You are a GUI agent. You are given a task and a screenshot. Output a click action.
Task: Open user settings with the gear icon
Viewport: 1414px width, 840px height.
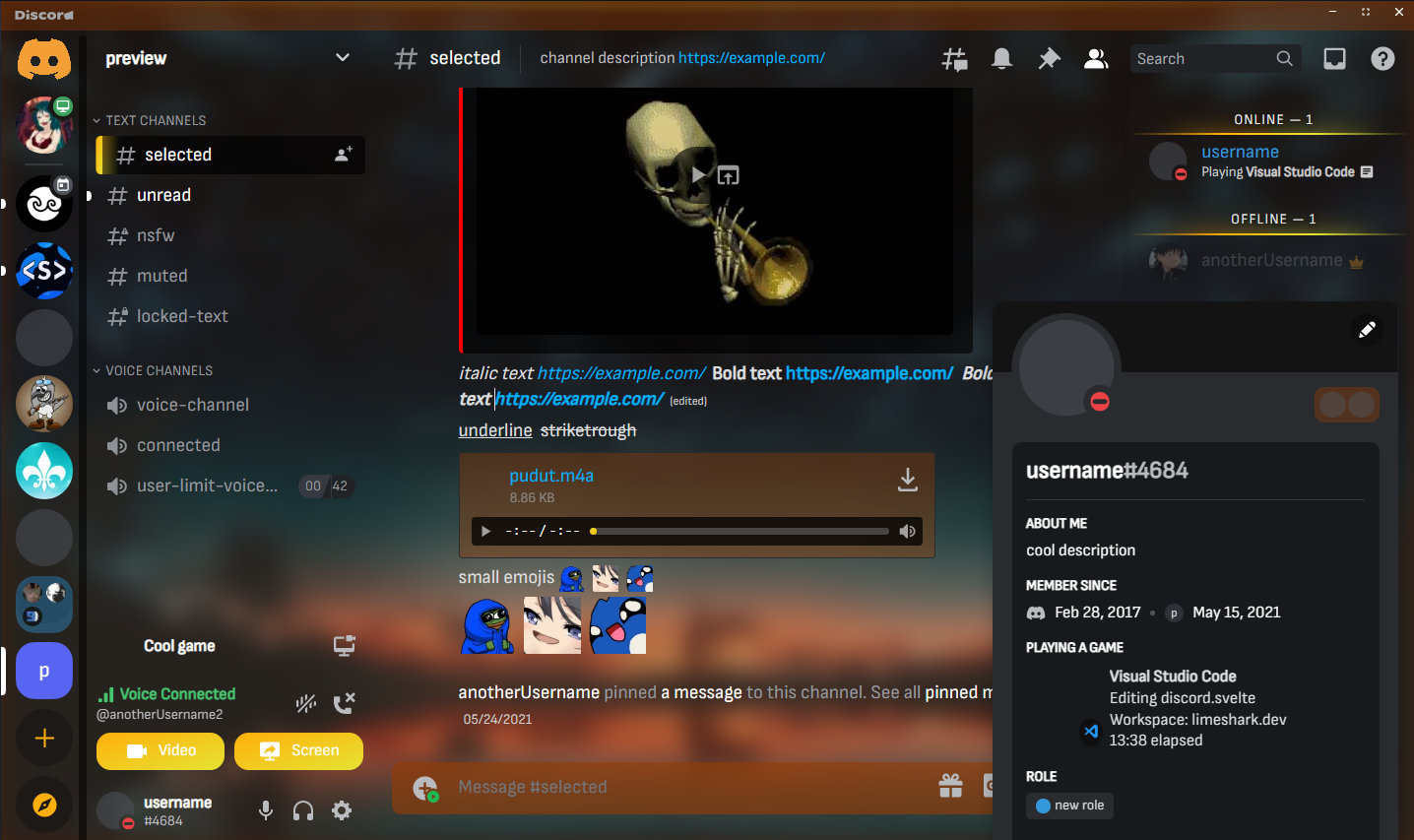tap(341, 809)
